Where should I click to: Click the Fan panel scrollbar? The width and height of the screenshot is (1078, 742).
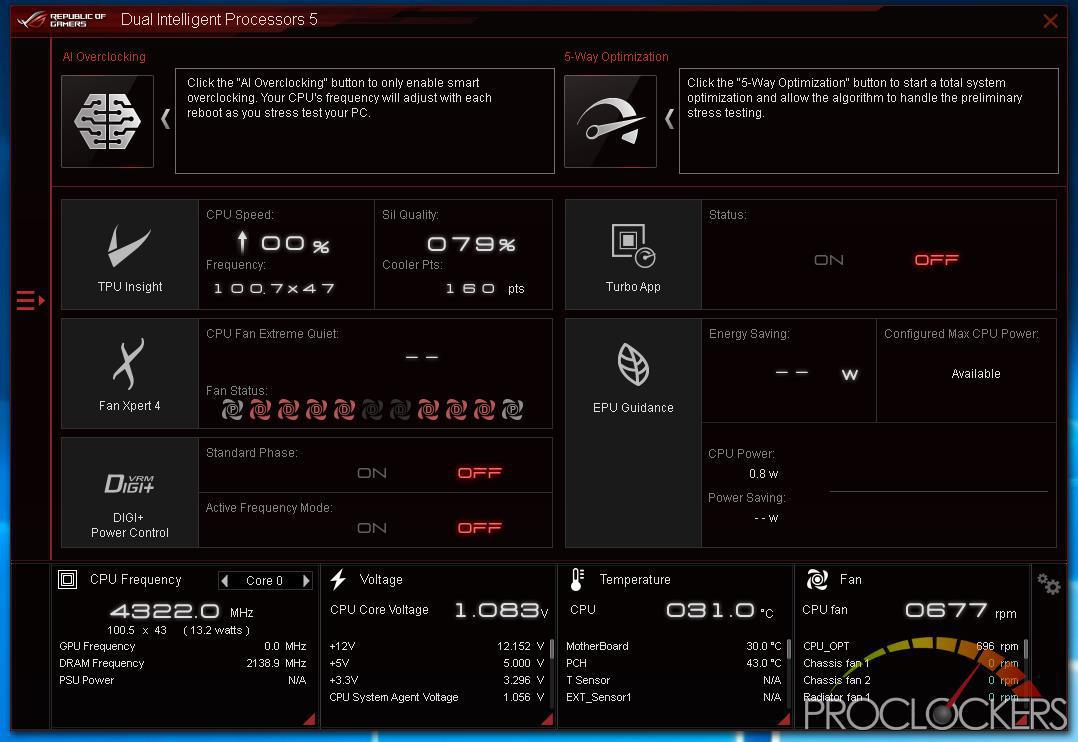(1026, 650)
